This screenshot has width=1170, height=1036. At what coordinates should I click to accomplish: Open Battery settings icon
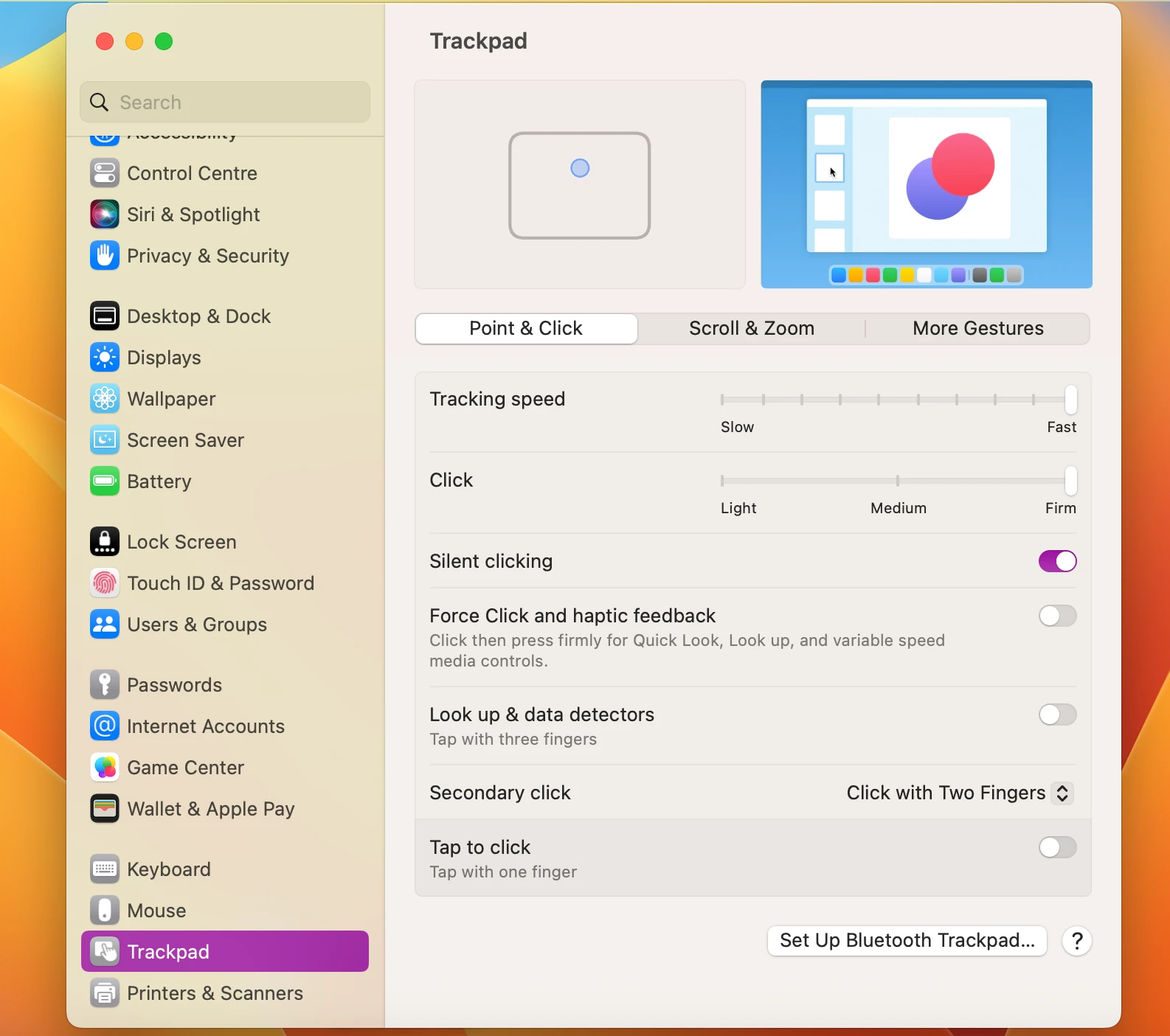[x=104, y=482]
